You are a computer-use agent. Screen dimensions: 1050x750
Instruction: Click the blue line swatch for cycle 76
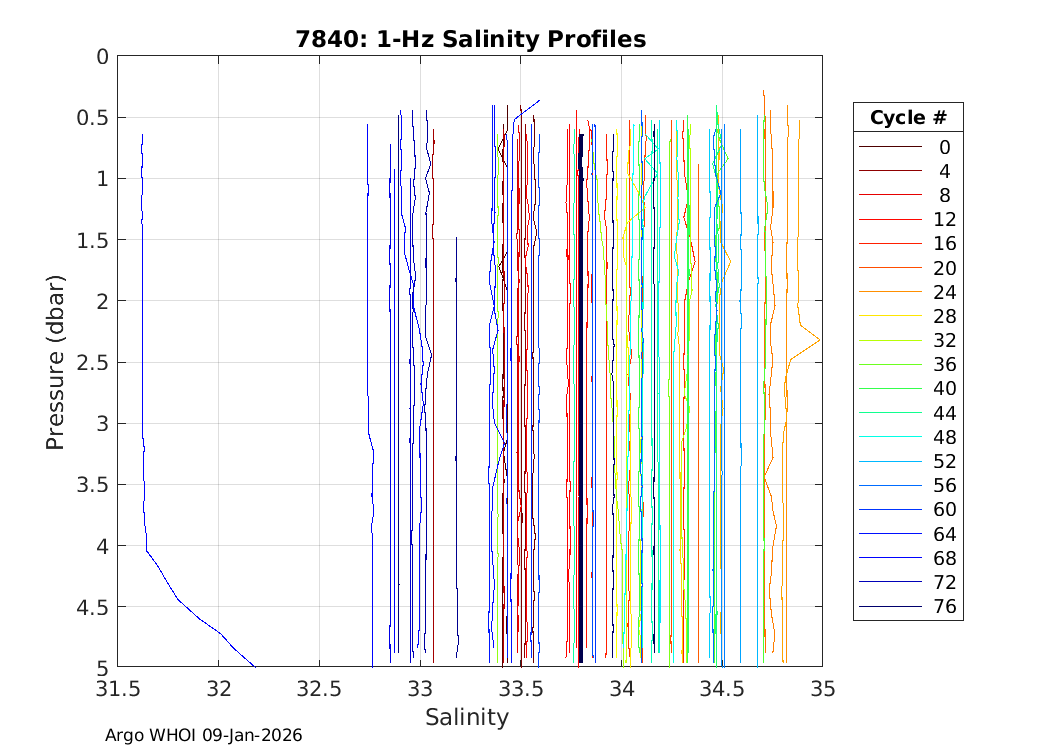coord(889,607)
